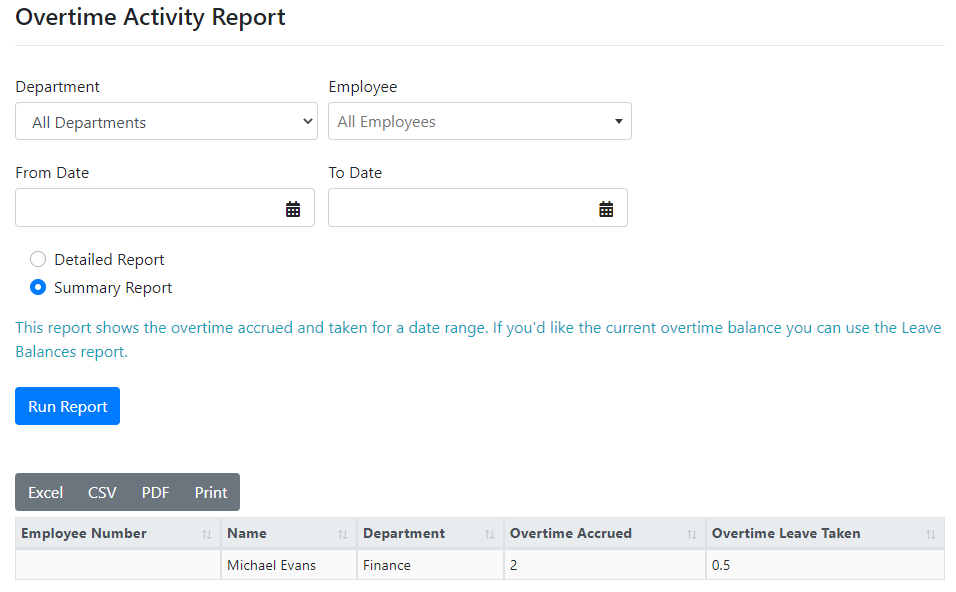Select the Summary Report option
Screen dimensions: 956x592
tap(37, 287)
